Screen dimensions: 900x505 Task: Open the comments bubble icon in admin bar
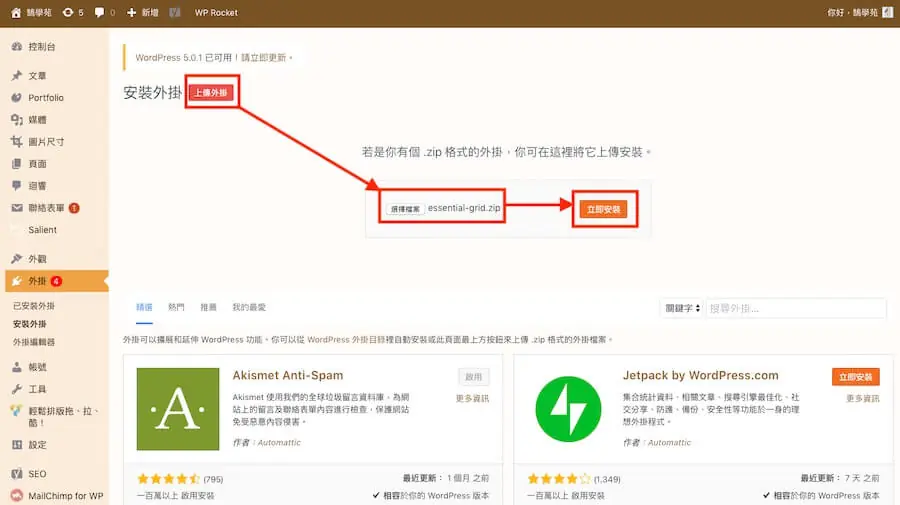99,13
